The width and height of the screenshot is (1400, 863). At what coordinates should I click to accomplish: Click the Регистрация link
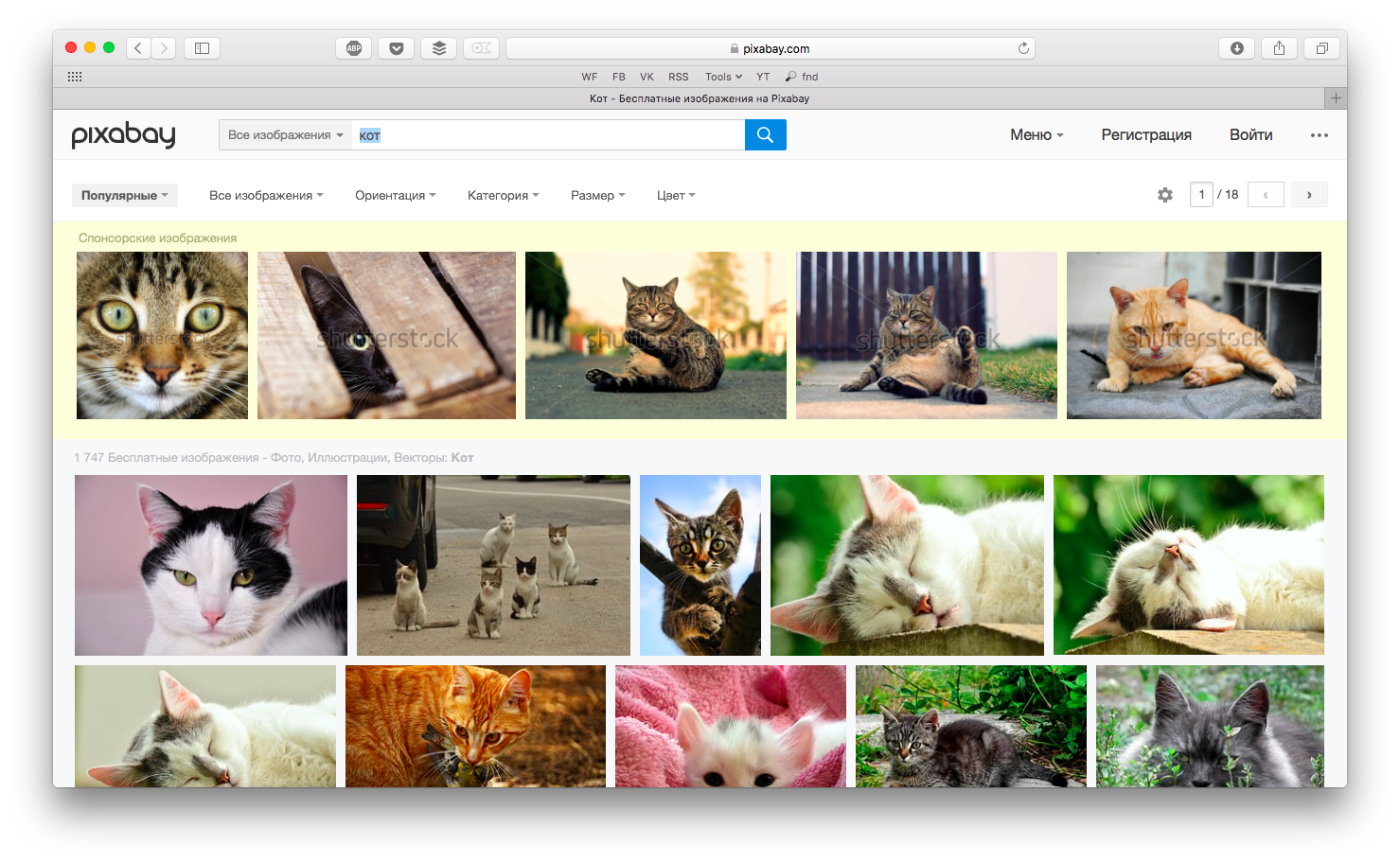pyautogui.click(x=1145, y=135)
